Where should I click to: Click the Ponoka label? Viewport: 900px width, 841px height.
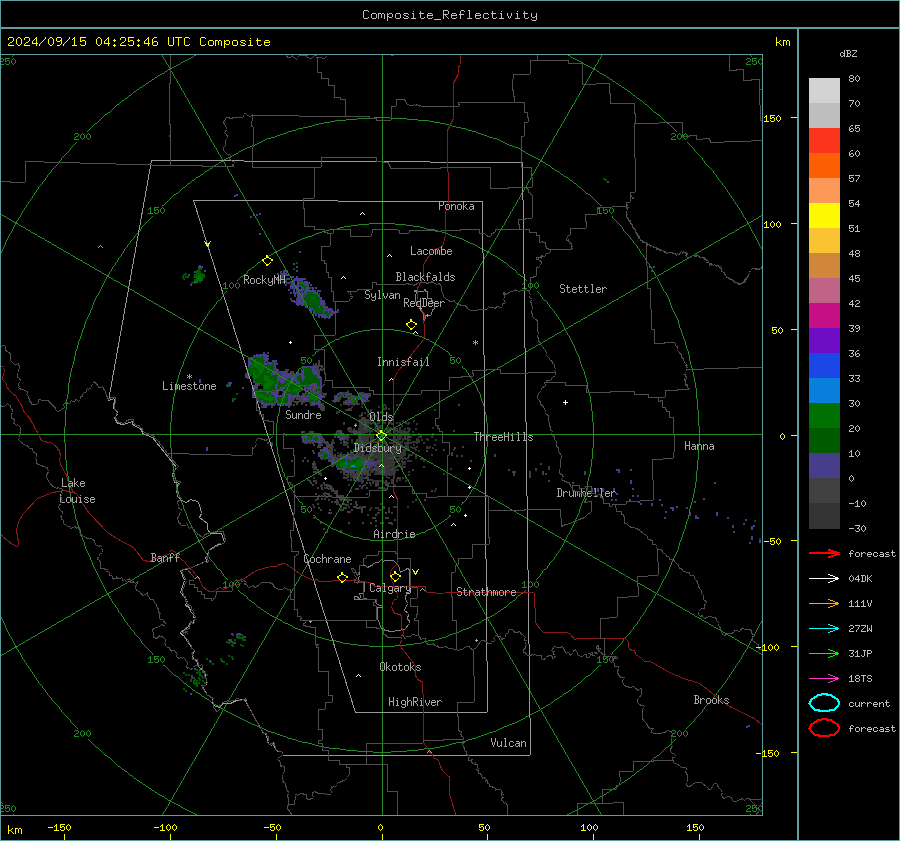(x=456, y=206)
